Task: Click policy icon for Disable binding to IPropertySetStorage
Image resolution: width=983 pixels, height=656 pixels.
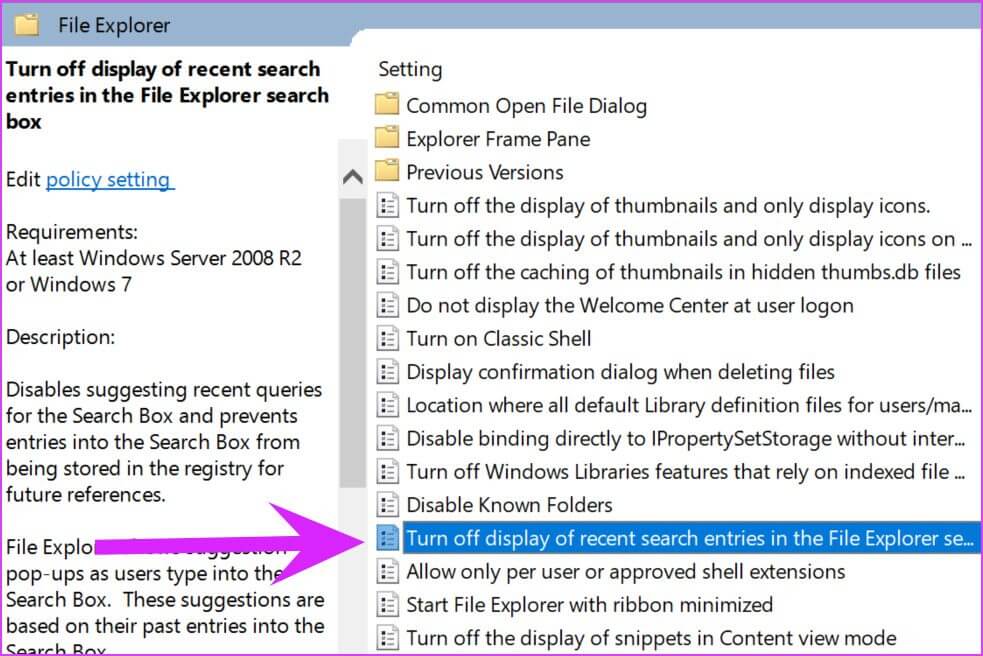Action: 387,438
